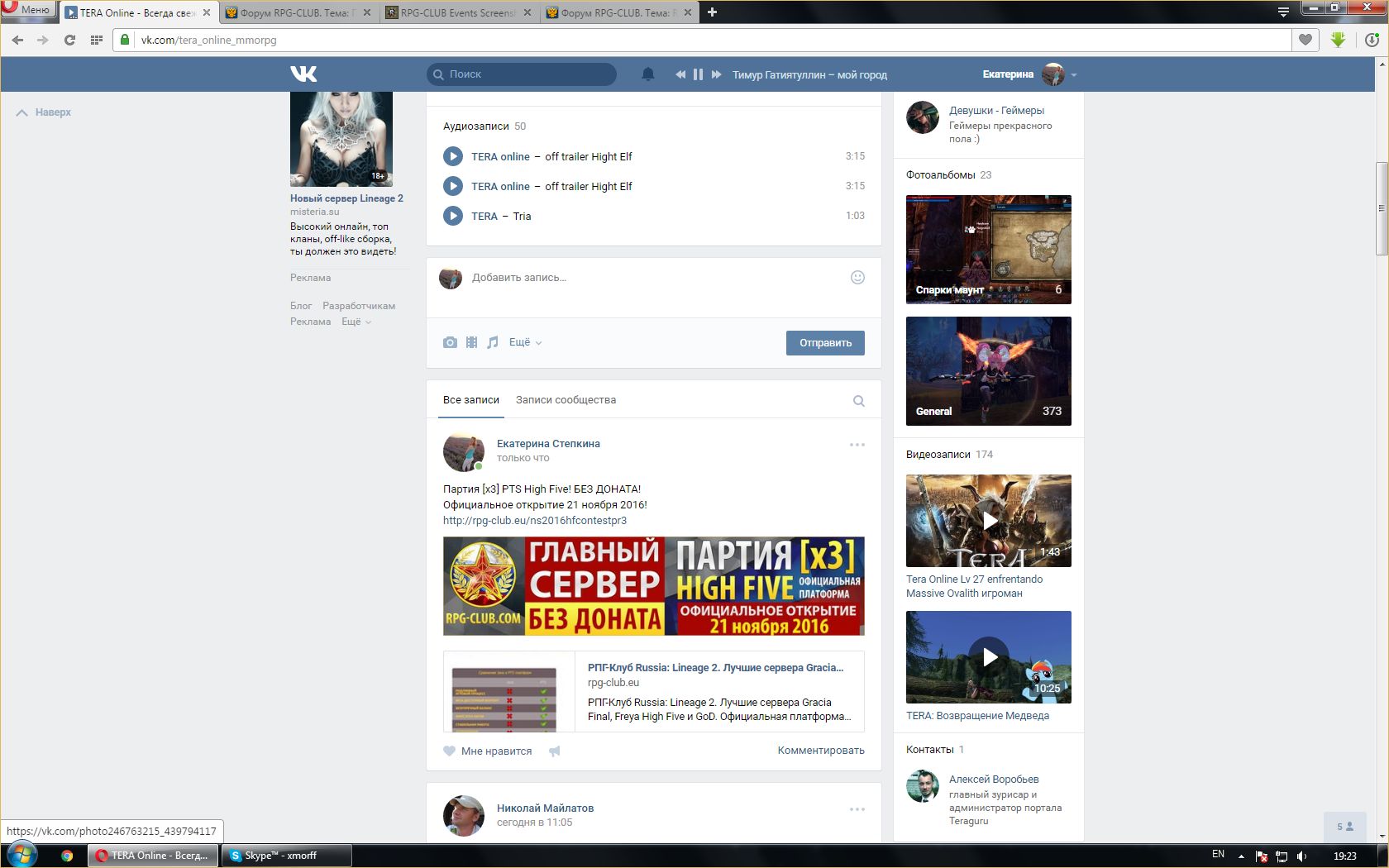The image size is (1389, 868).
Task: Like the post with heart icon
Action: (x=450, y=751)
